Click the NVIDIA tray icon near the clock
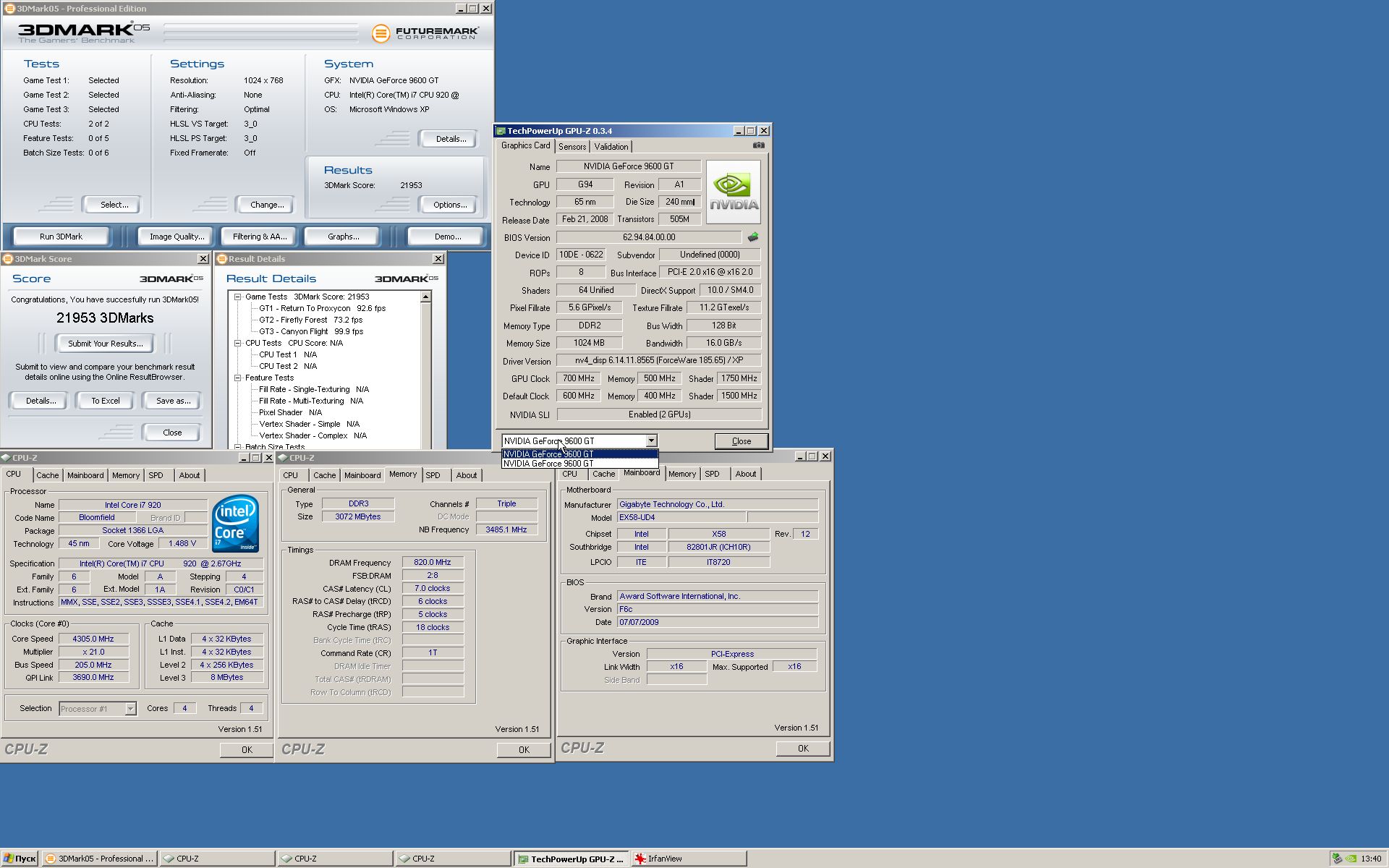Screen dimensions: 1389x868 [1351, 859]
